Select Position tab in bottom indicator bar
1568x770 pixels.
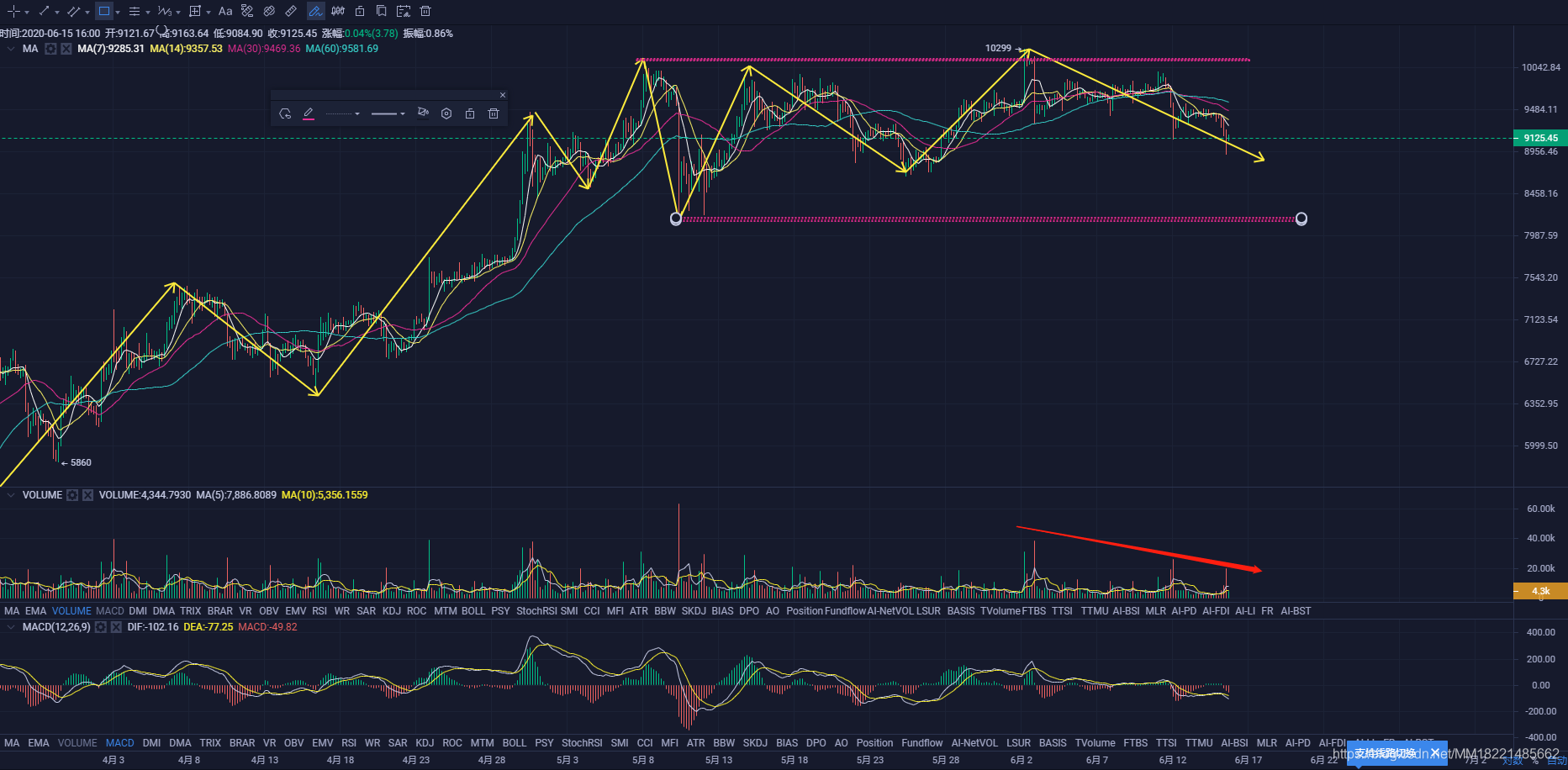pos(874,743)
